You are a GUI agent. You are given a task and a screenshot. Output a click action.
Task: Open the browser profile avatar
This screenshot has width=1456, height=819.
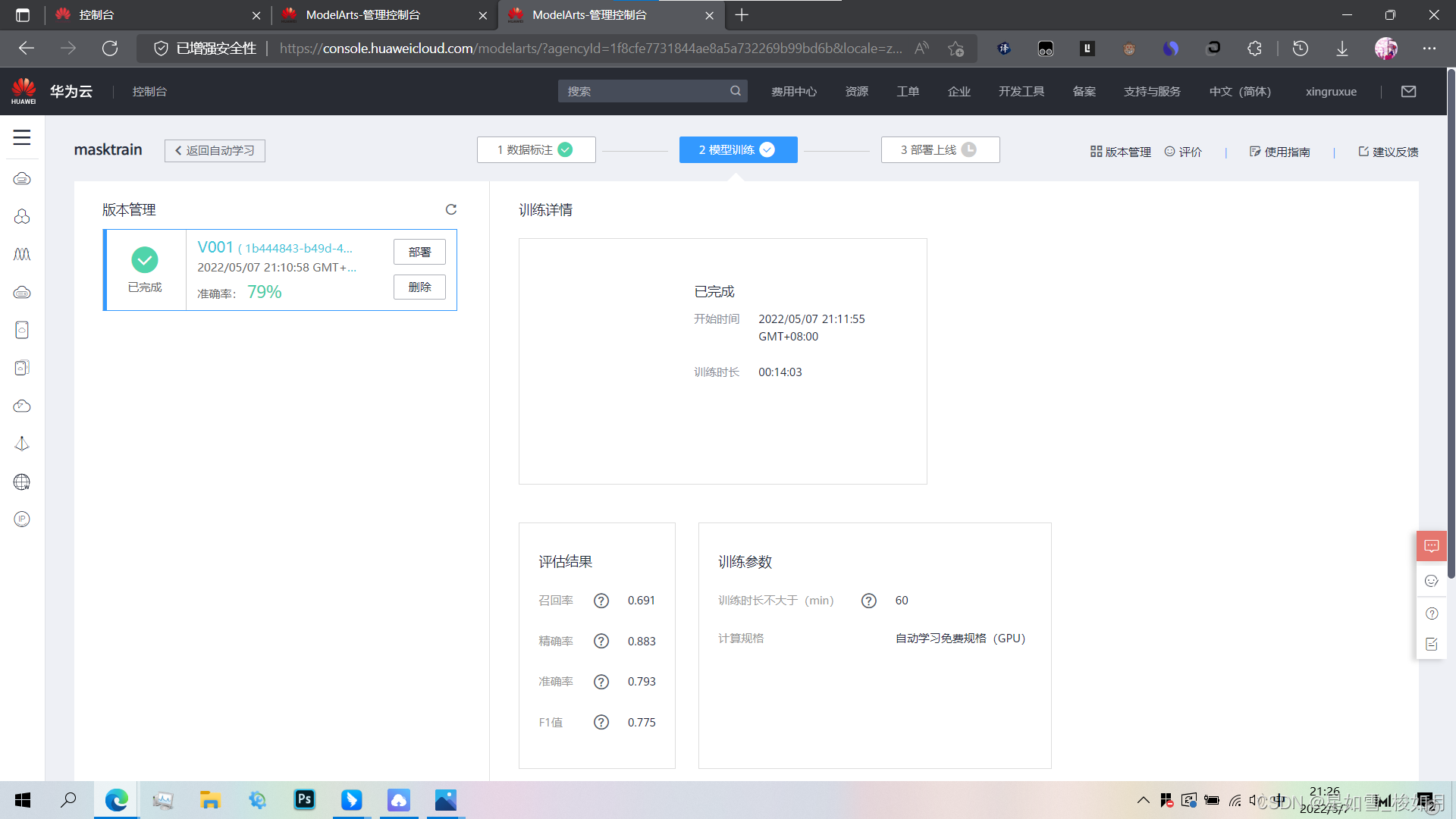(x=1386, y=49)
